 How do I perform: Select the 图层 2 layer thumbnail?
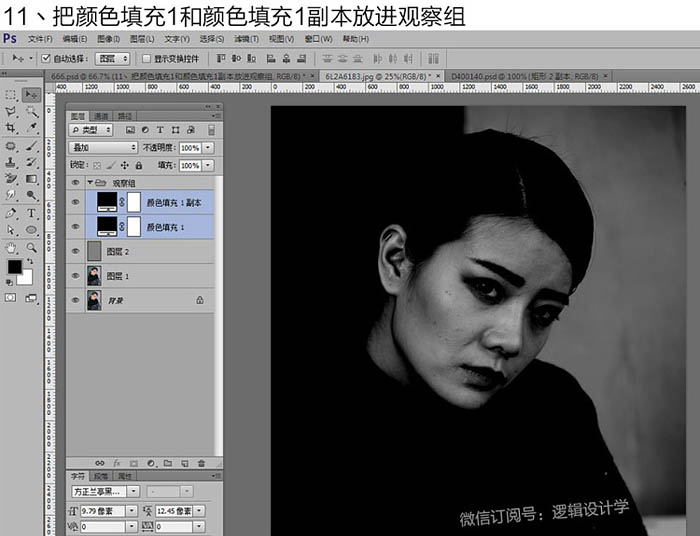[94, 251]
